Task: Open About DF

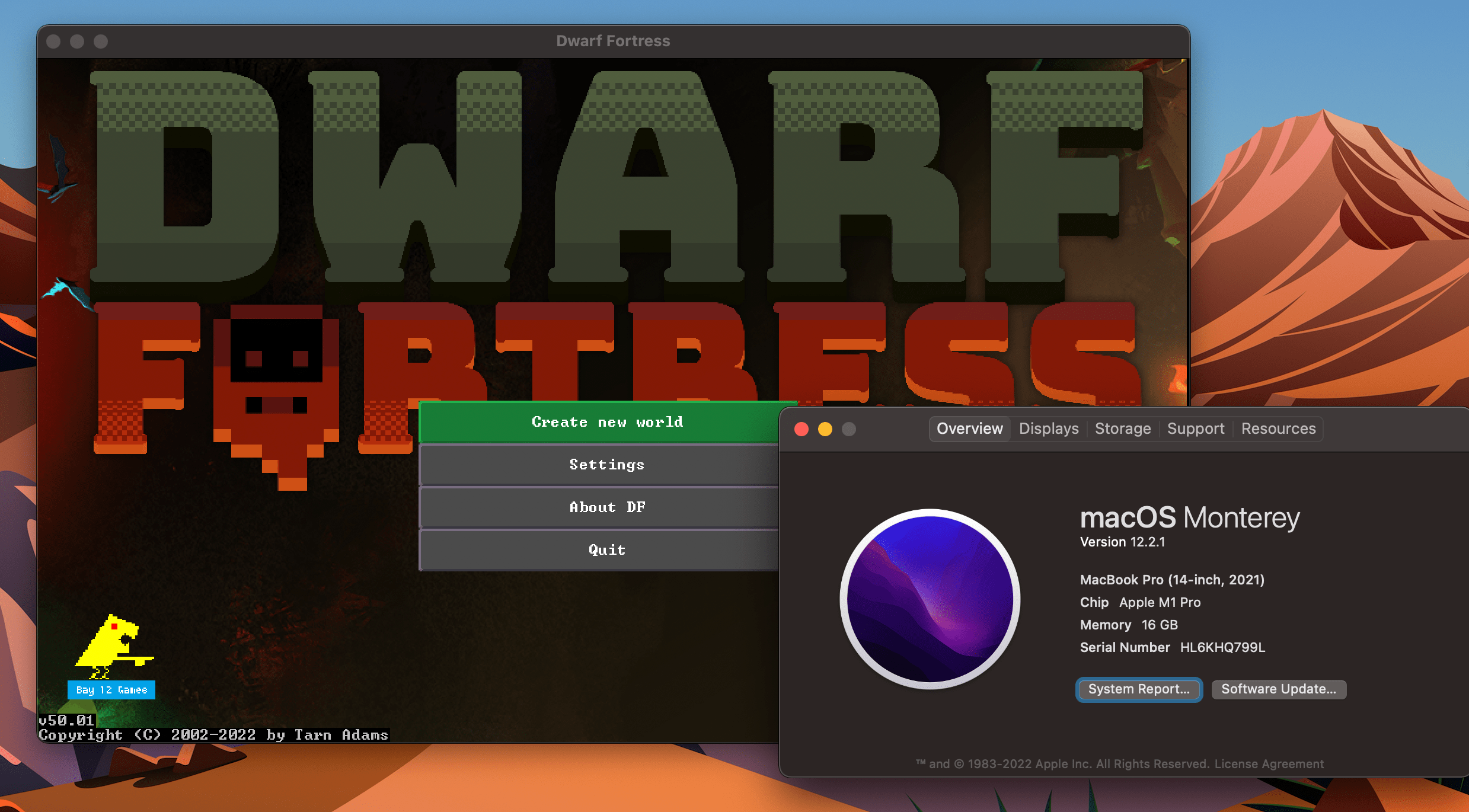Action: (606, 507)
